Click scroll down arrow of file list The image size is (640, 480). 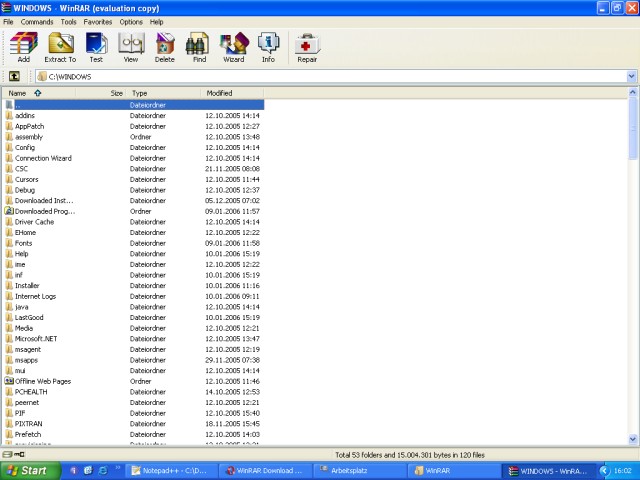pyautogui.click(x=633, y=440)
